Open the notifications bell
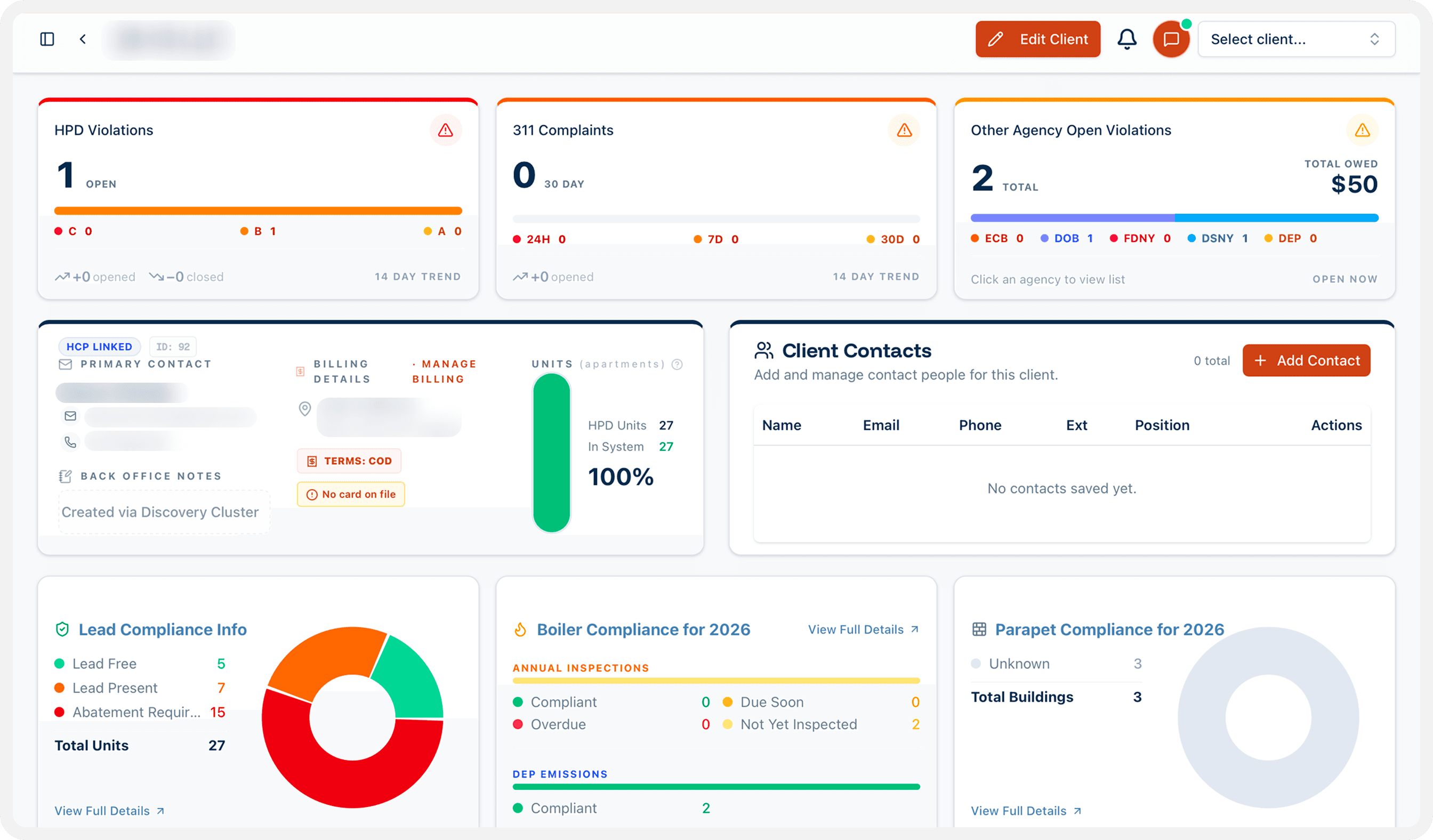Viewport: 1433px width, 840px height. (x=1126, y=39)
